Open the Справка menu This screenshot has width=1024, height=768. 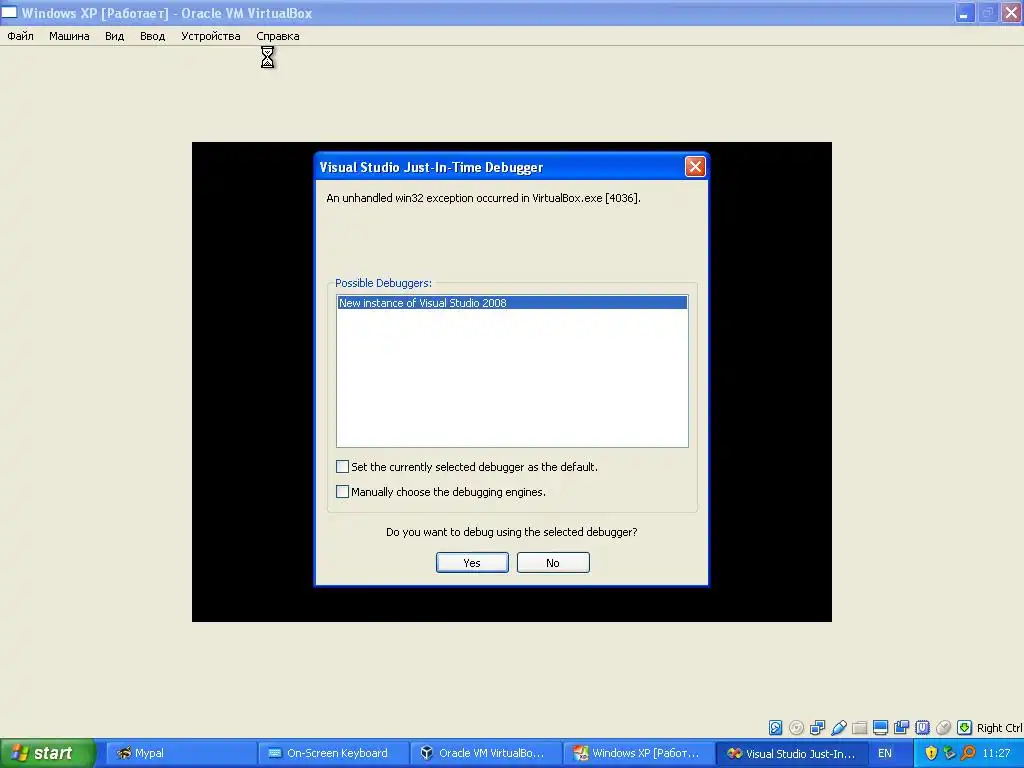pyautogui.click(x=278, y=36)
